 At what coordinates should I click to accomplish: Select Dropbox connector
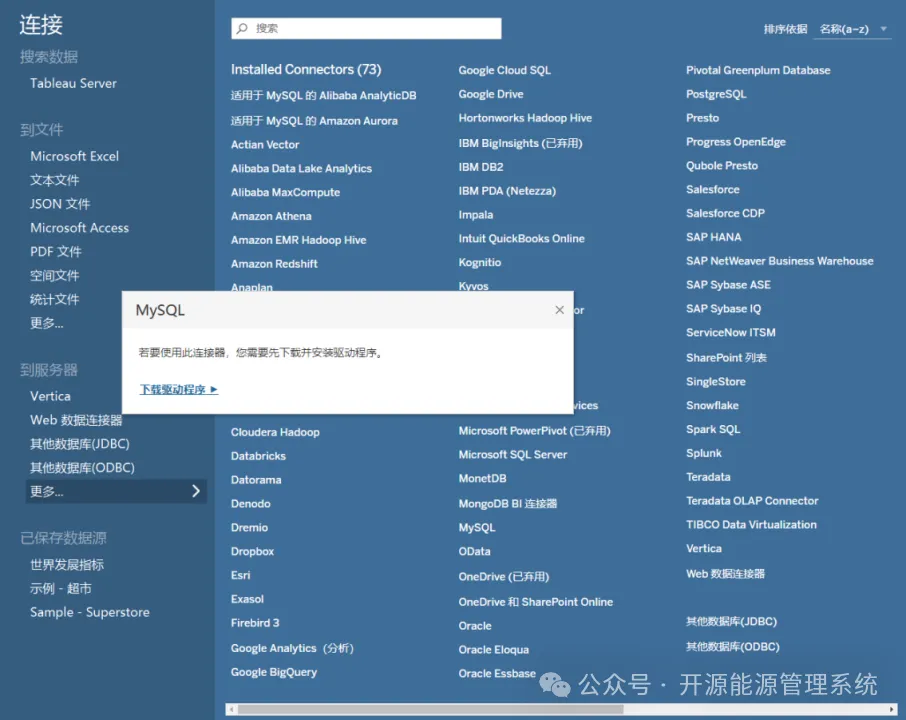253,551
